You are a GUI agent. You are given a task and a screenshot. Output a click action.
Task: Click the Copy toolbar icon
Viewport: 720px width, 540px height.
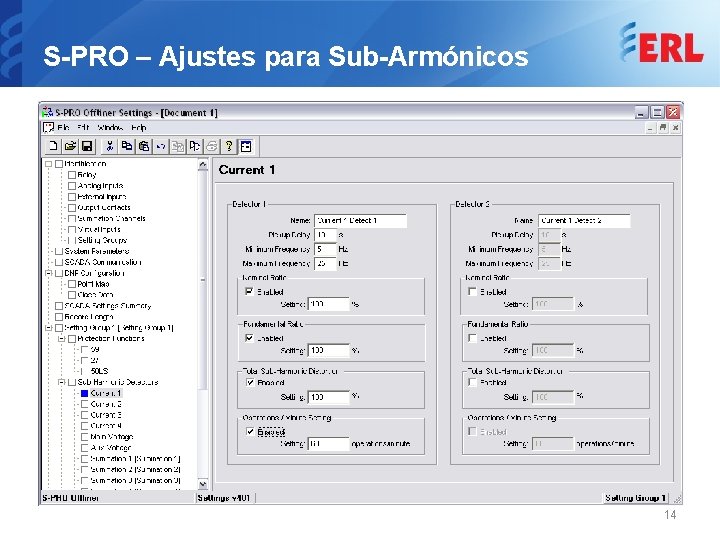[126, 146]
